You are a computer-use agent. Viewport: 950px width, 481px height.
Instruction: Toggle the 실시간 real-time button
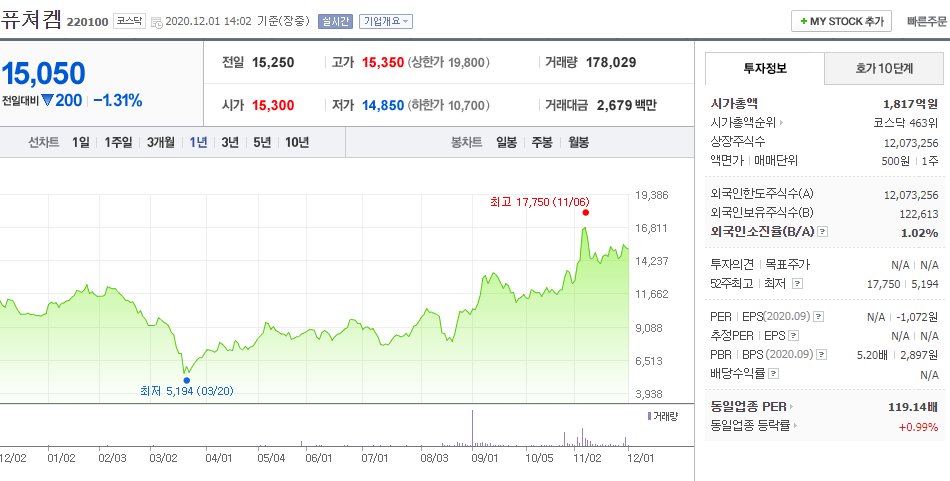(x=335, y=21)
